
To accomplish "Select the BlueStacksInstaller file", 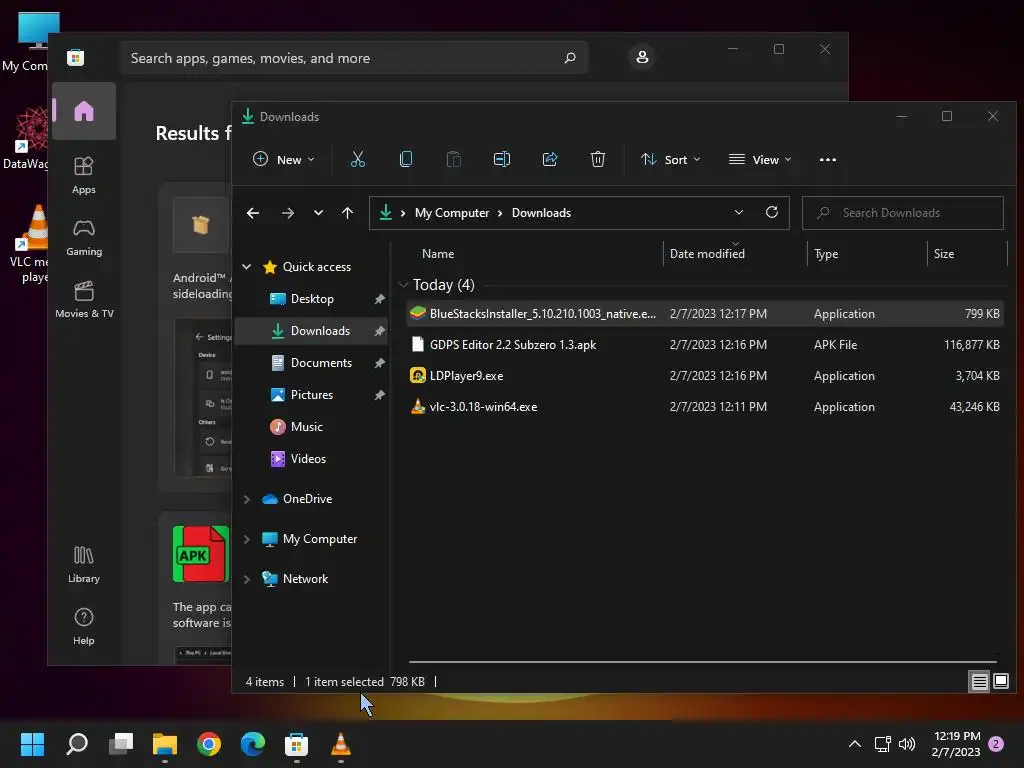I will click(x=706, y=313).
